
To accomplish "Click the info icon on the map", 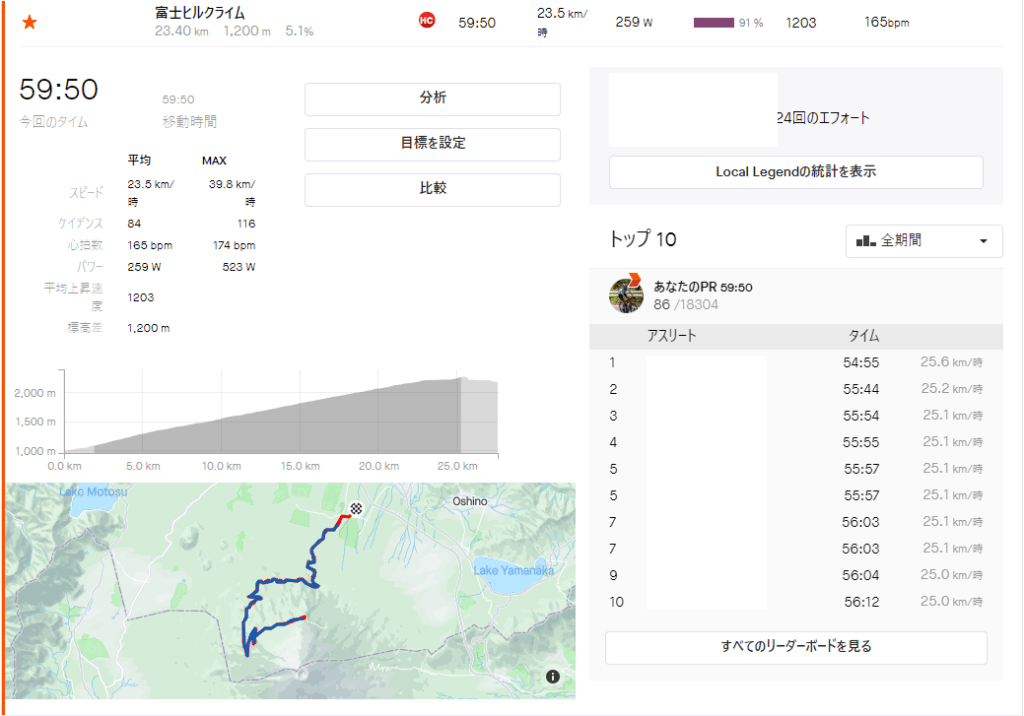I will tap(553, 677).
